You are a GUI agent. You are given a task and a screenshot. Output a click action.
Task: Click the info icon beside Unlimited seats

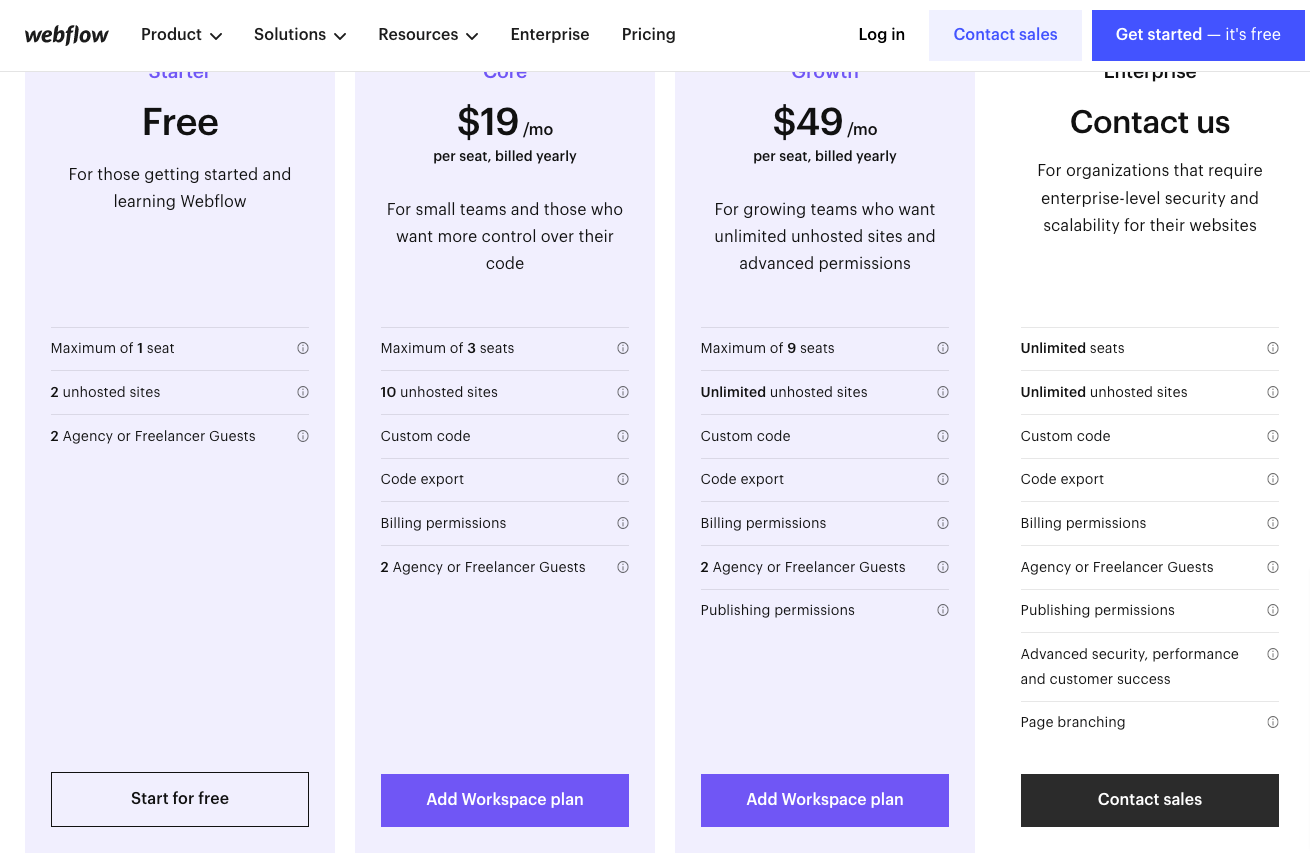click(1273, 348)
